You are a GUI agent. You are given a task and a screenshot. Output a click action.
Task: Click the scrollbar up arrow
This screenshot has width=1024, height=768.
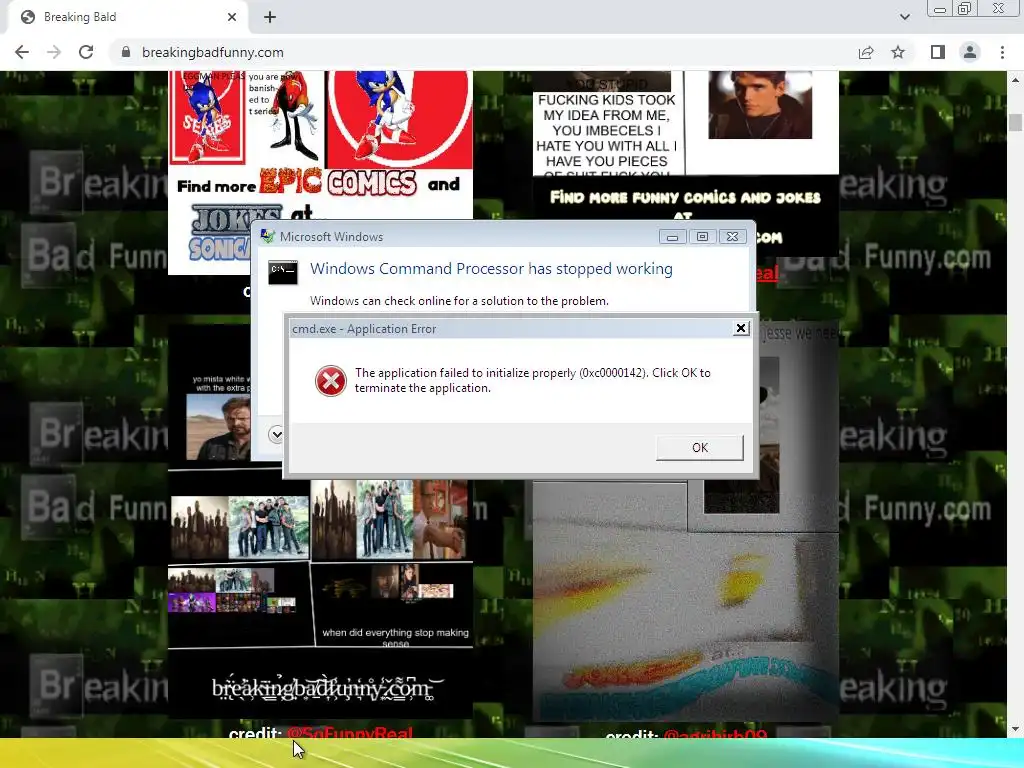[1016, 80]
